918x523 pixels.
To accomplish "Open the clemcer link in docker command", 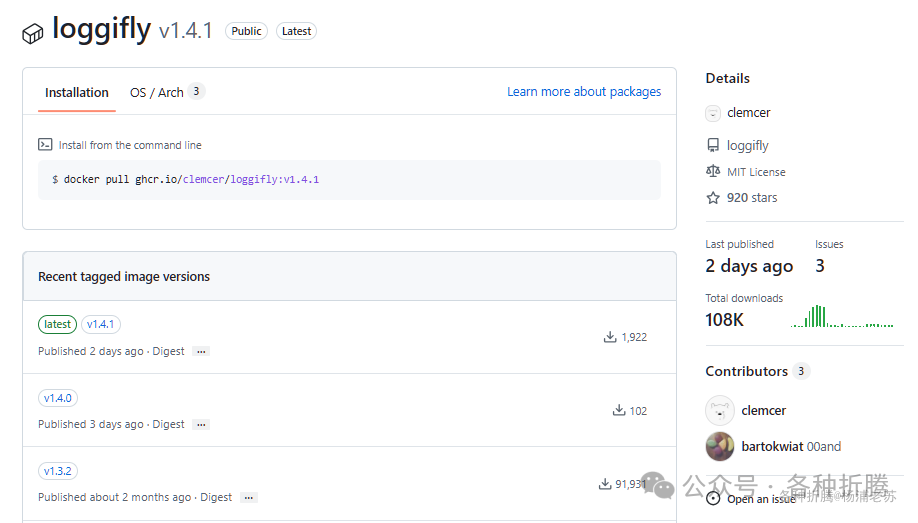I will click(x=203, y=179).
